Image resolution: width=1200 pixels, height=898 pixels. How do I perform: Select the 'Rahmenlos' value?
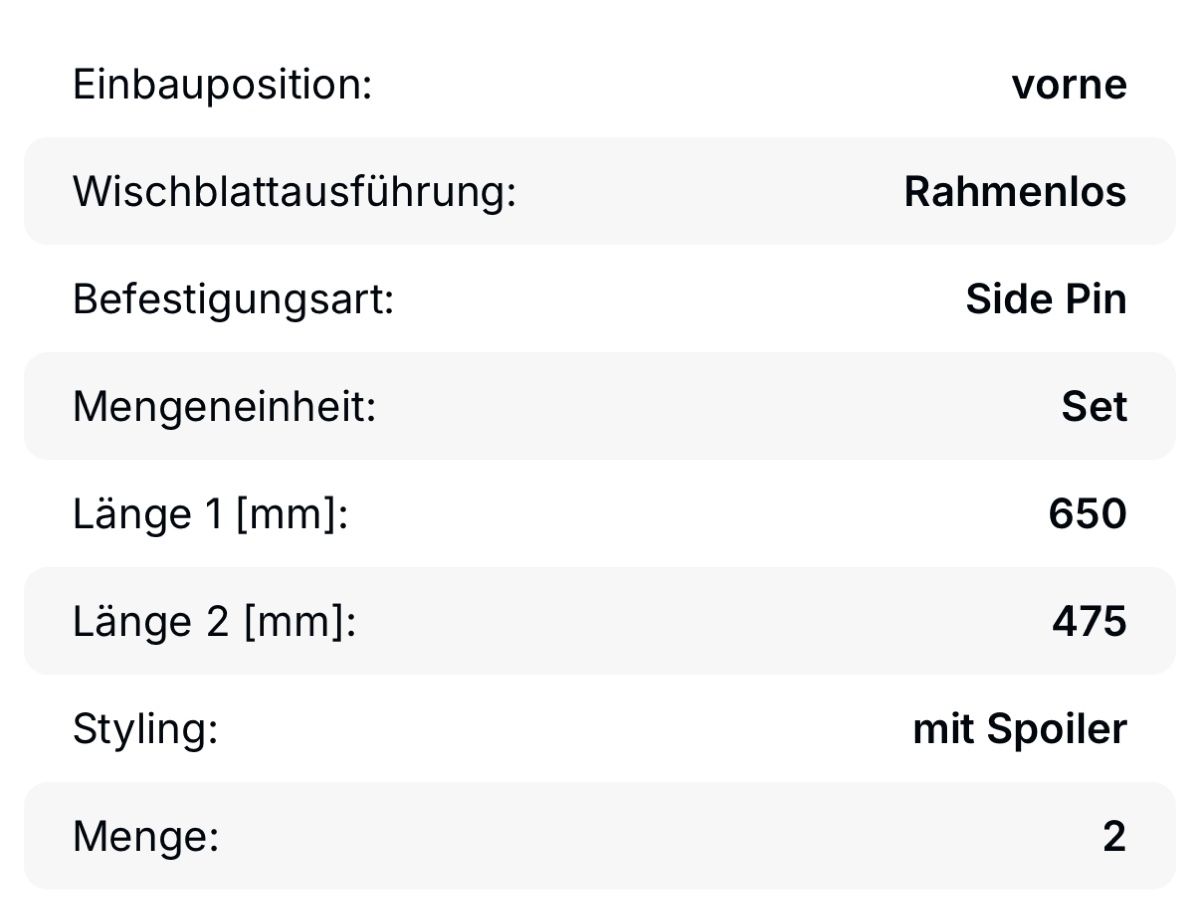tap(1014, 192)
